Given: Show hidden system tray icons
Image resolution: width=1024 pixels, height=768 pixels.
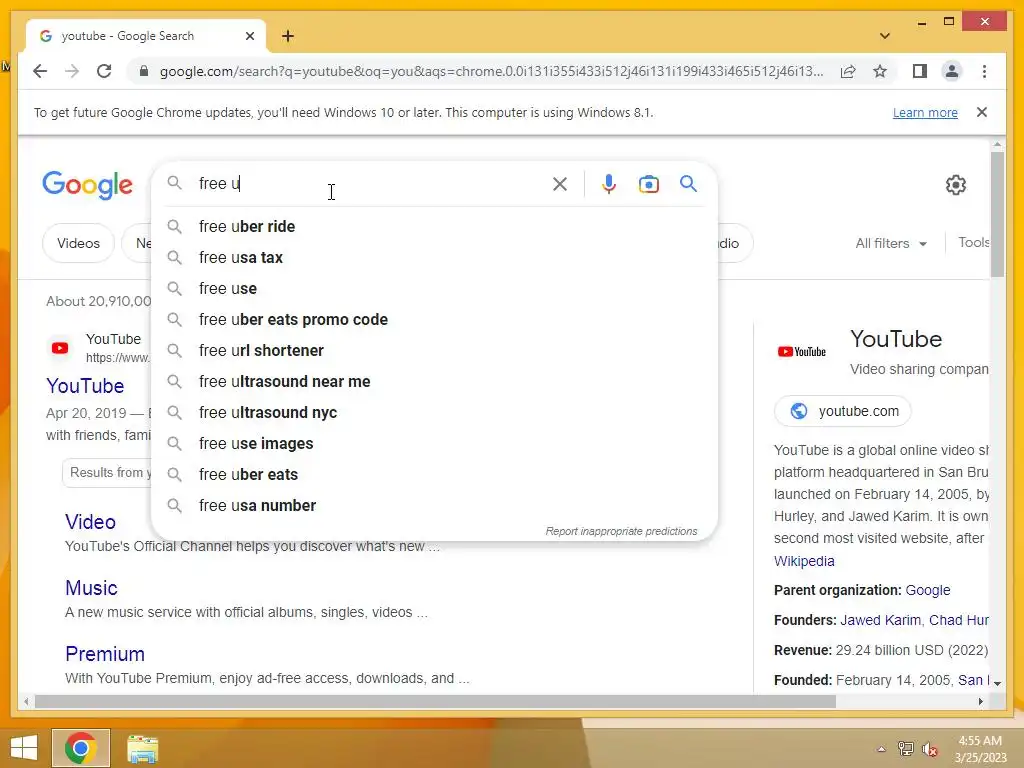Looking at the screenshot, I should click(881, 749).
